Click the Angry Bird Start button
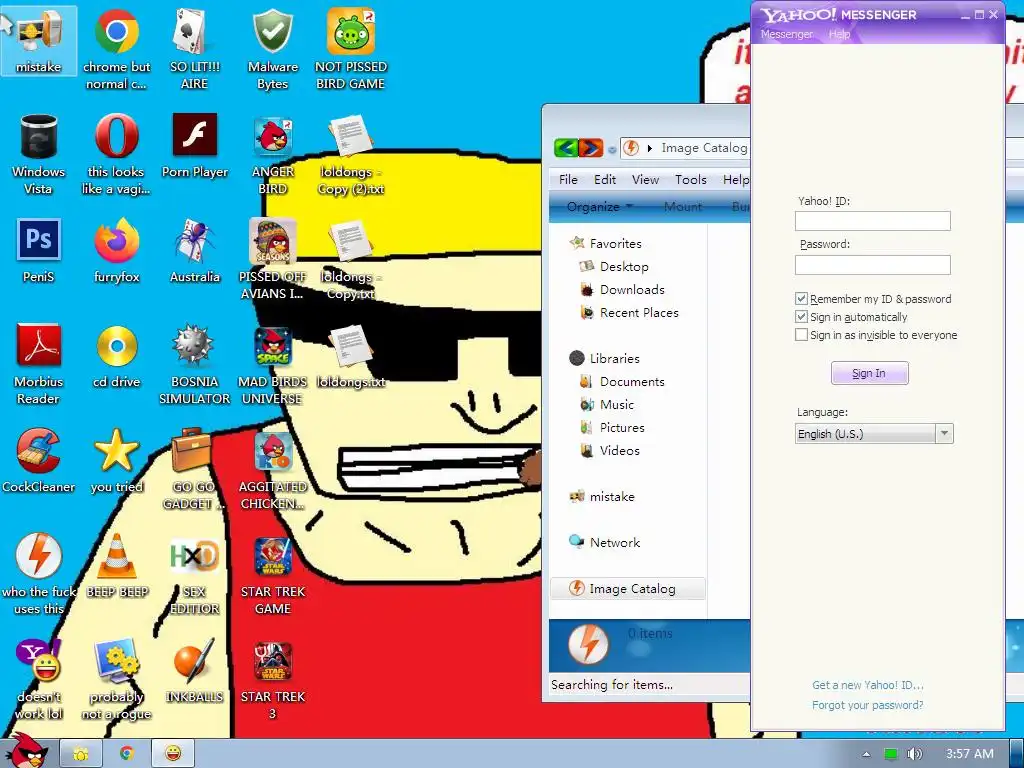Screen dimensions: 1024x768 point(25,751)
